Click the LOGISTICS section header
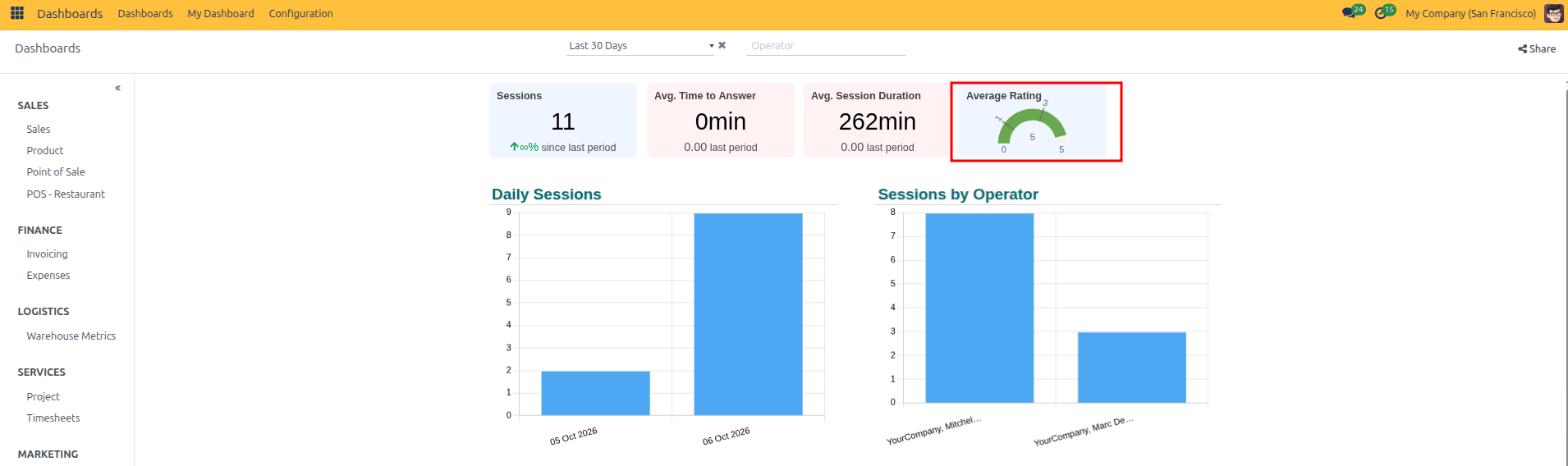 point(44,311)
